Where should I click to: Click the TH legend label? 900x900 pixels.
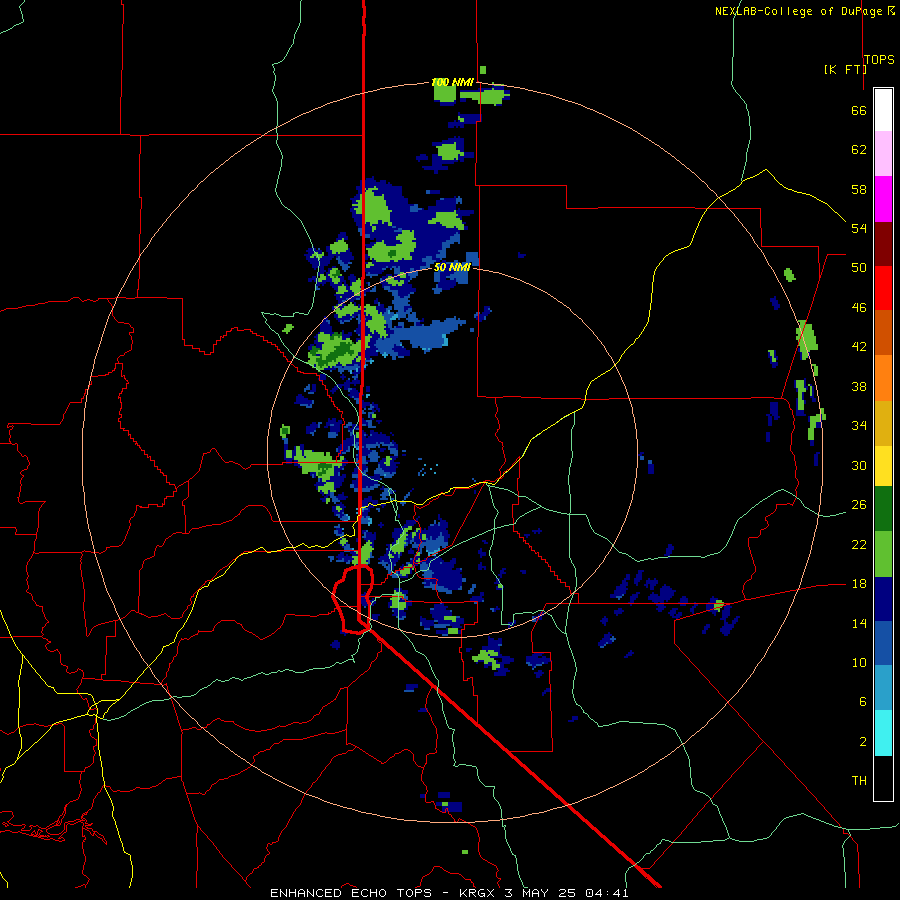[x=859, y=781]
